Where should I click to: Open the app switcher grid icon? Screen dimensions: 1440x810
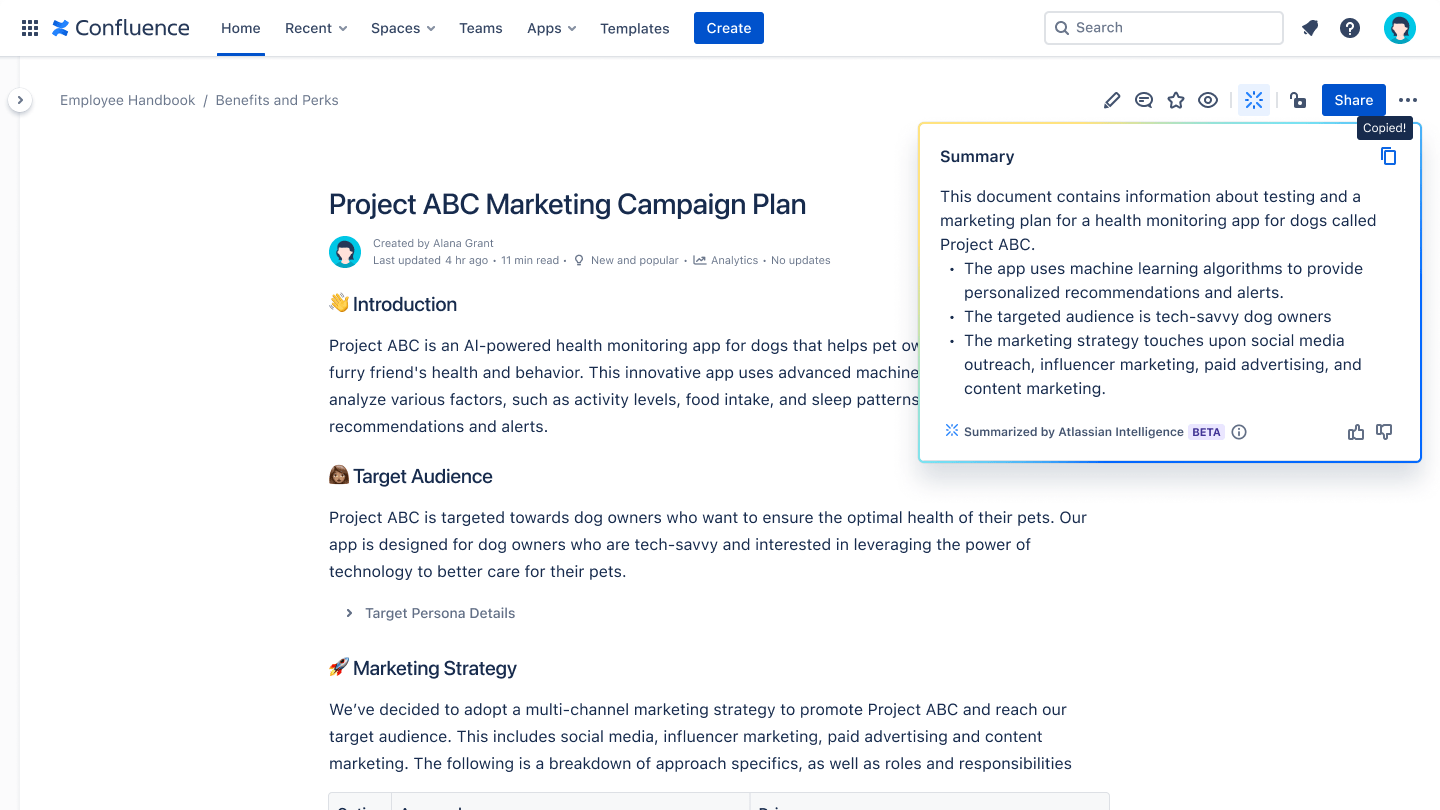[29, 27]
